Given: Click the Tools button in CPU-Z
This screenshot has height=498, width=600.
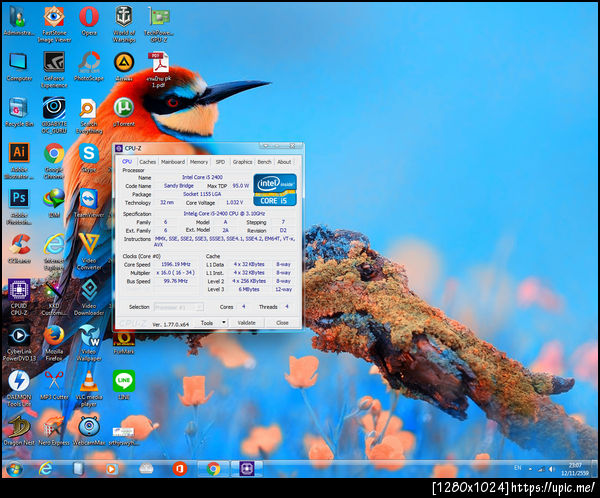Looking at the screenshot, I should (207, 323).
